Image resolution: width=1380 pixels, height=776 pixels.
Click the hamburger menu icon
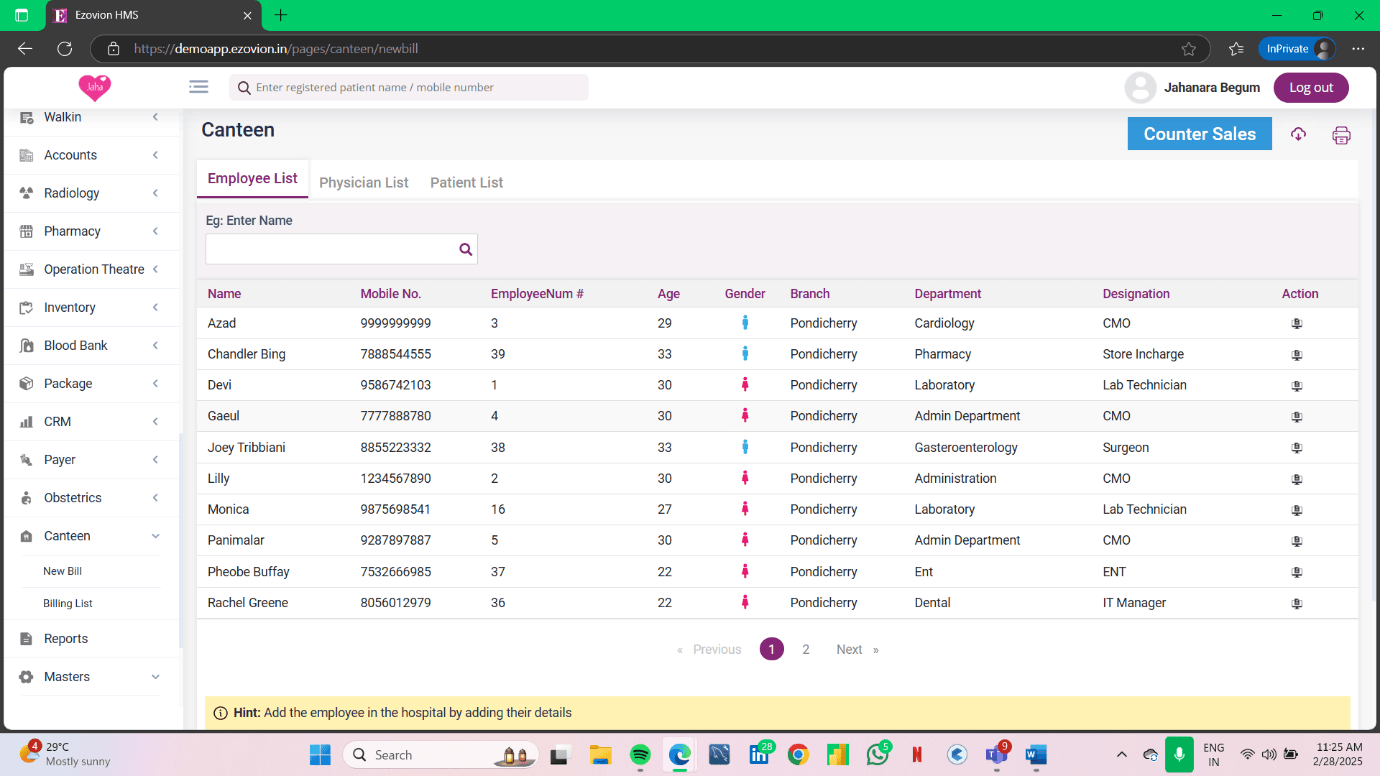click(199, 87)
